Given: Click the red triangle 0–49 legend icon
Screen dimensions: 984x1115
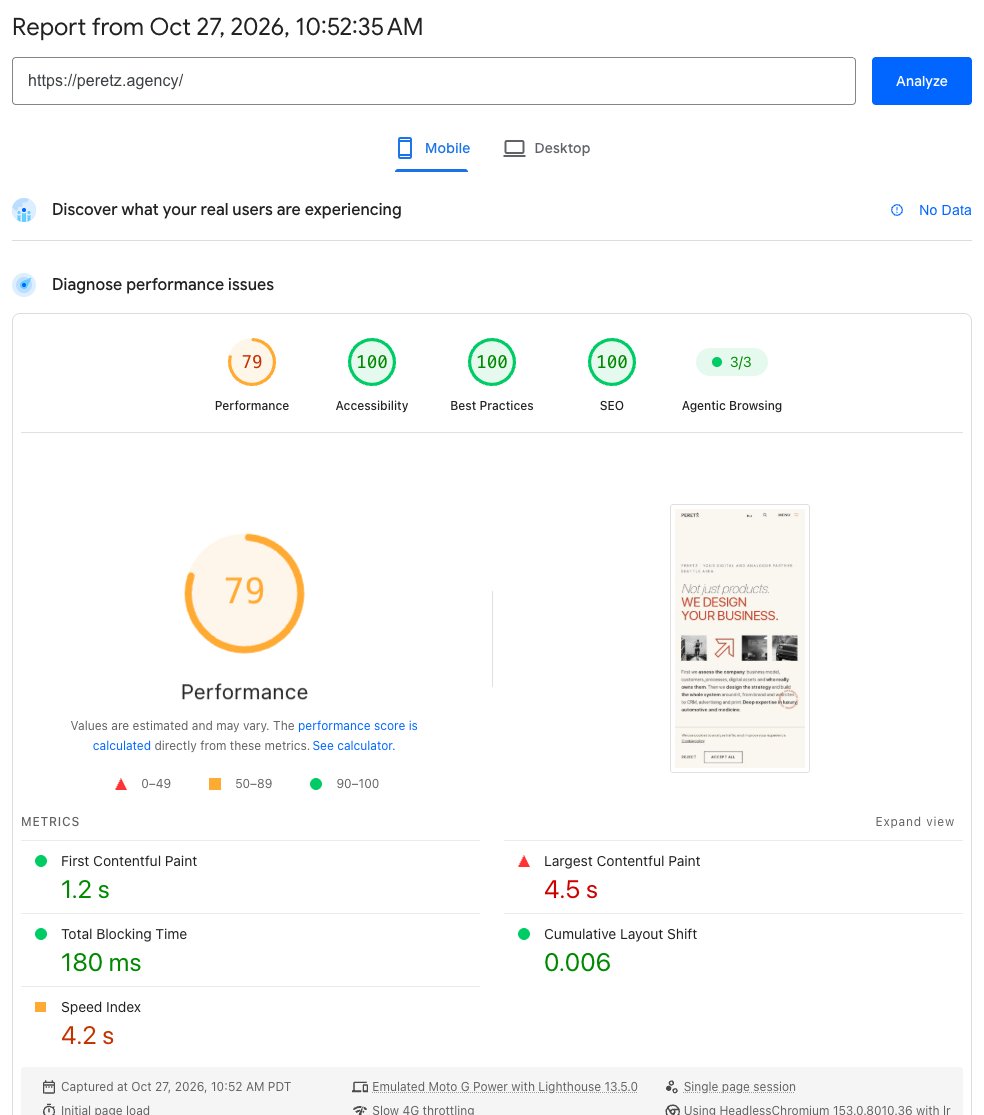Looking at the screenshot, I should pyautogui.click(x=121, y=784).
